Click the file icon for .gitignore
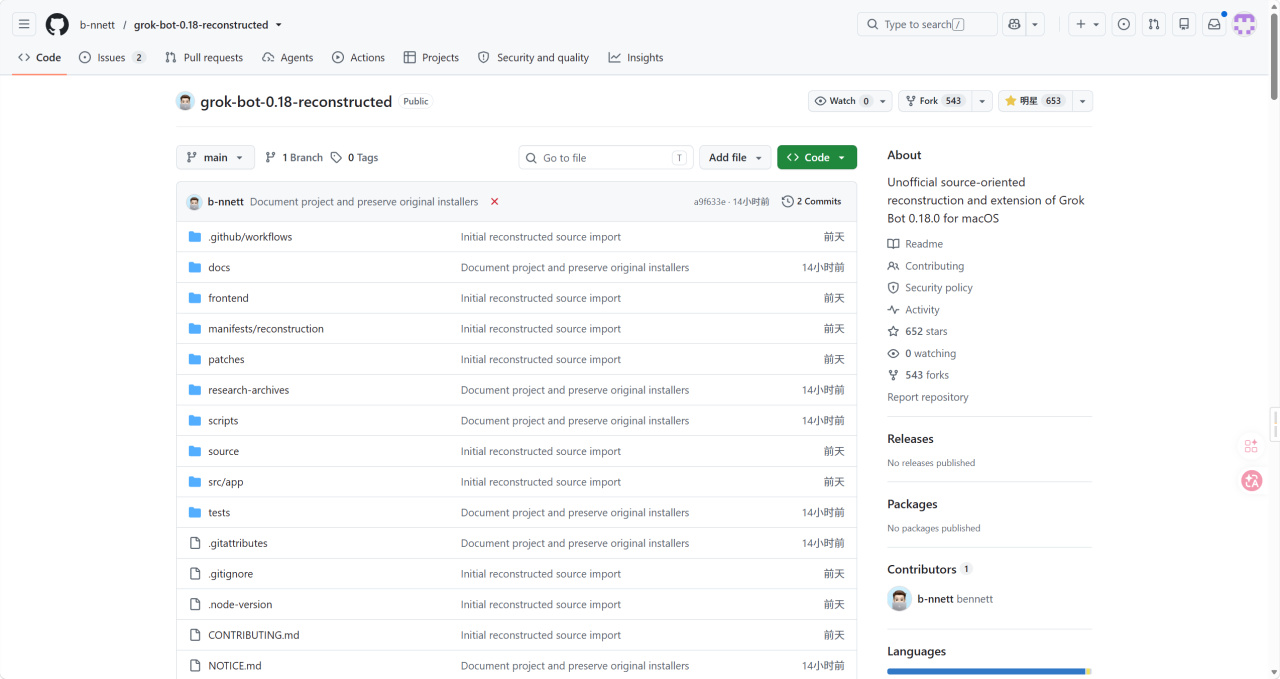Viewport: 1280px width, 679px height. 195,574
